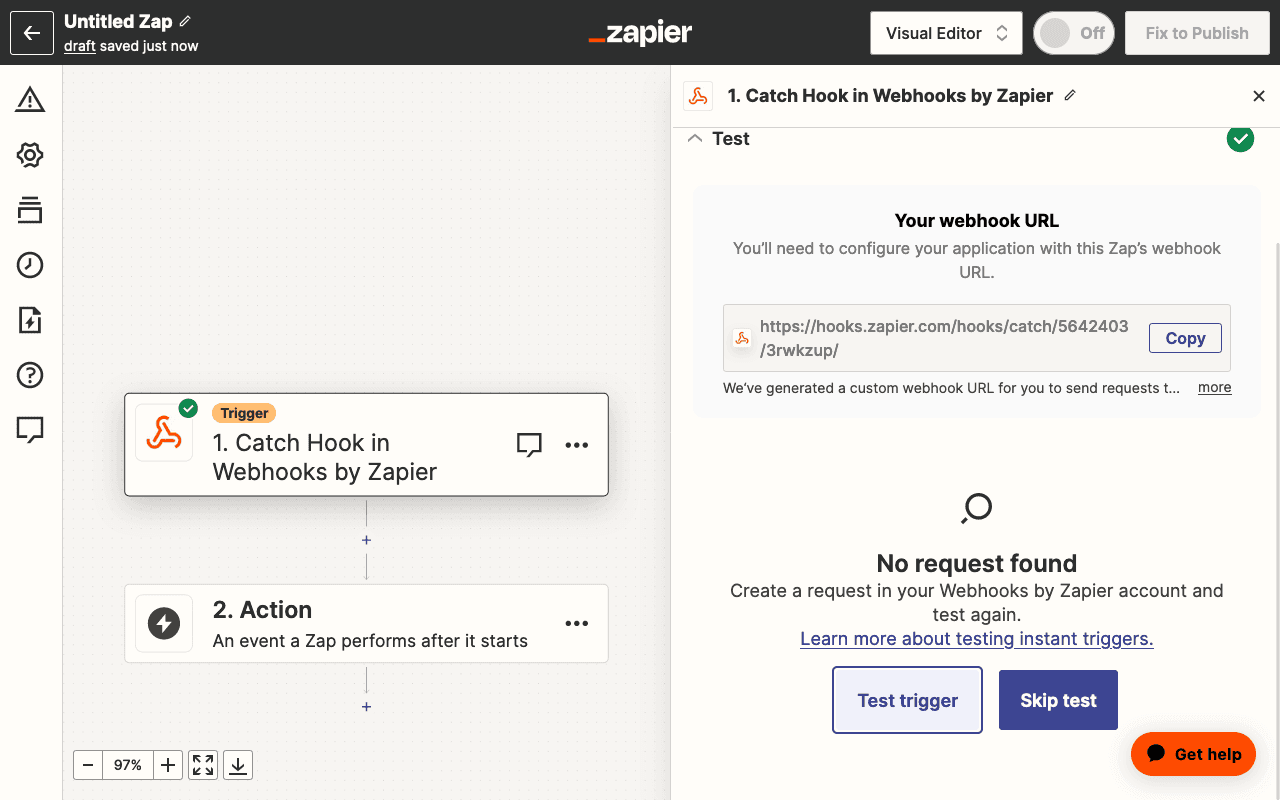Open the Versions stack icon
Viewport: 1280px width, 800px height.
click(x=30, y=210)
